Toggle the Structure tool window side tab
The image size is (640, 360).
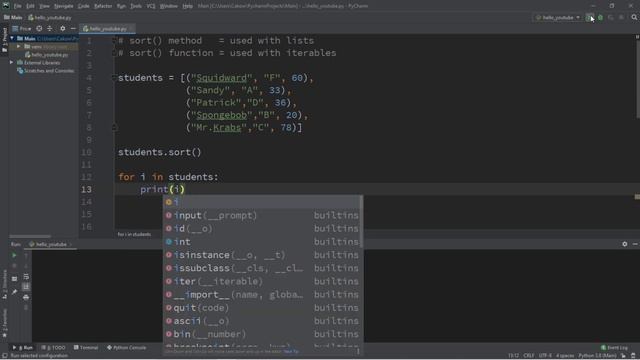4,284
